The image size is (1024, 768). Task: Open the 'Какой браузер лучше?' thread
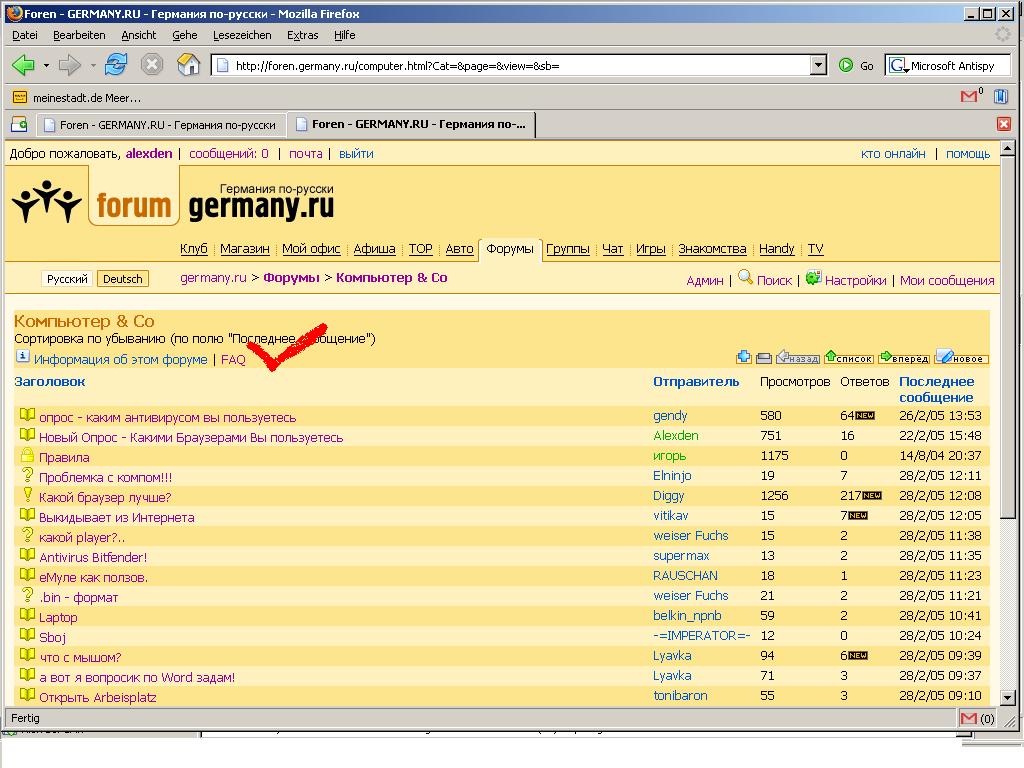pyautogui.click(x=105, y=497)
